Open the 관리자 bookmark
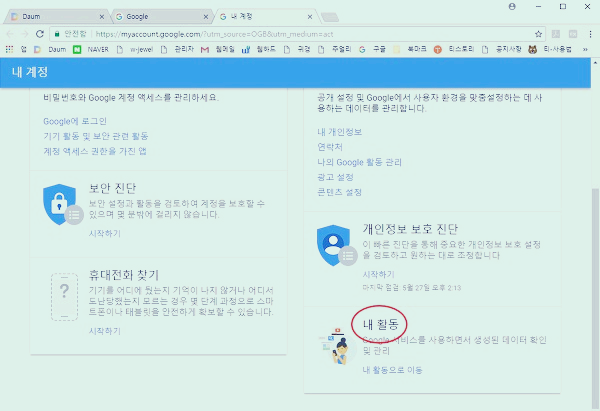This screenshot has width=600, height=411. click(x=178, y=49)
